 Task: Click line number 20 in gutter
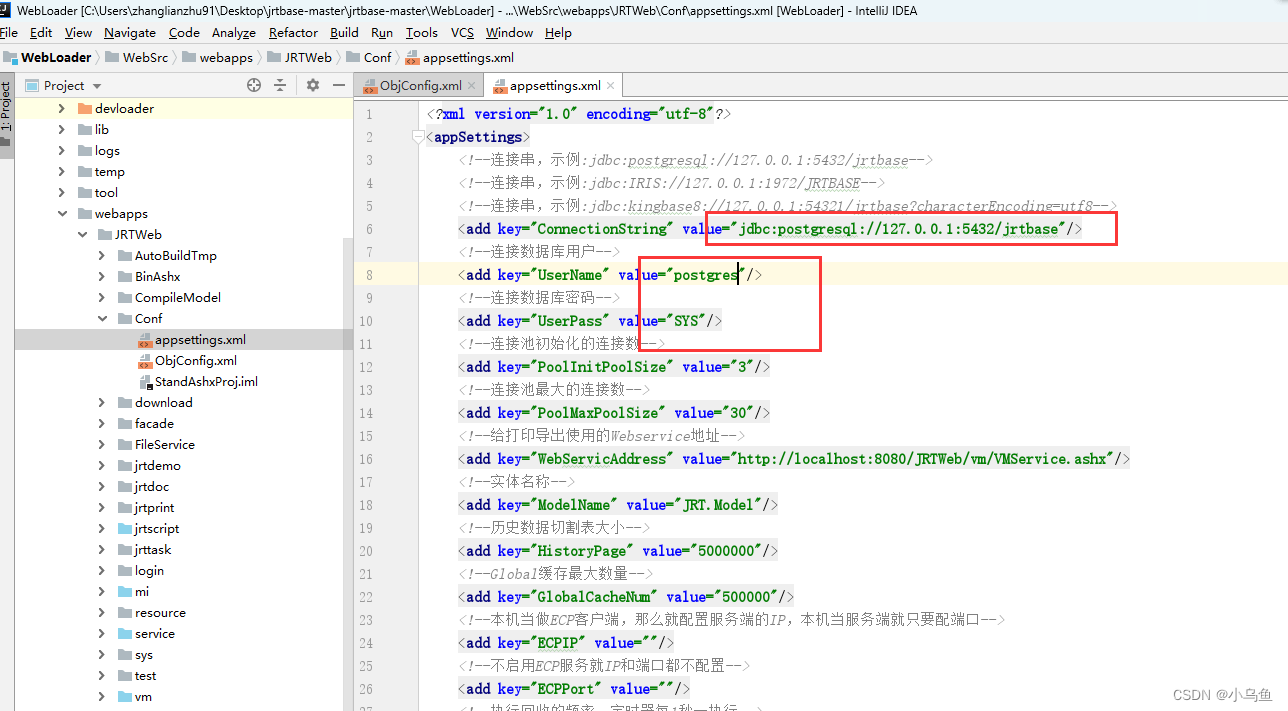(x=366, y=551)
